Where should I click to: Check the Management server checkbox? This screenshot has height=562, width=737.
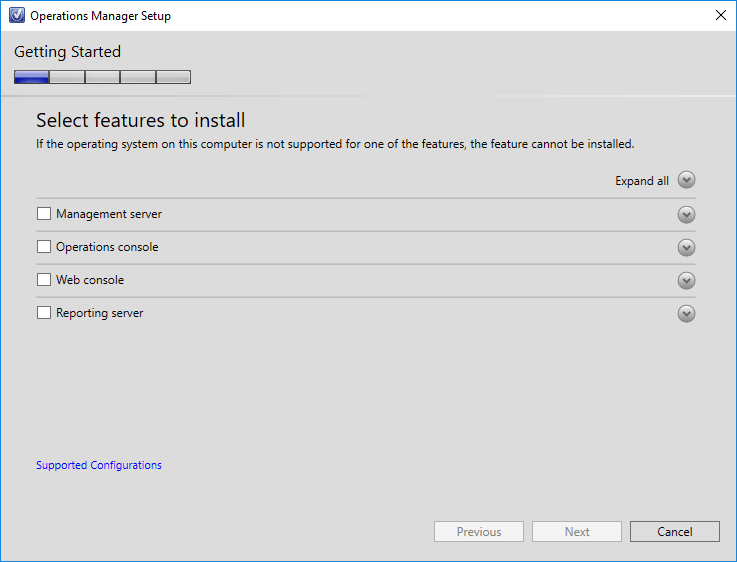pyautogui.click(x=44, y=214)
